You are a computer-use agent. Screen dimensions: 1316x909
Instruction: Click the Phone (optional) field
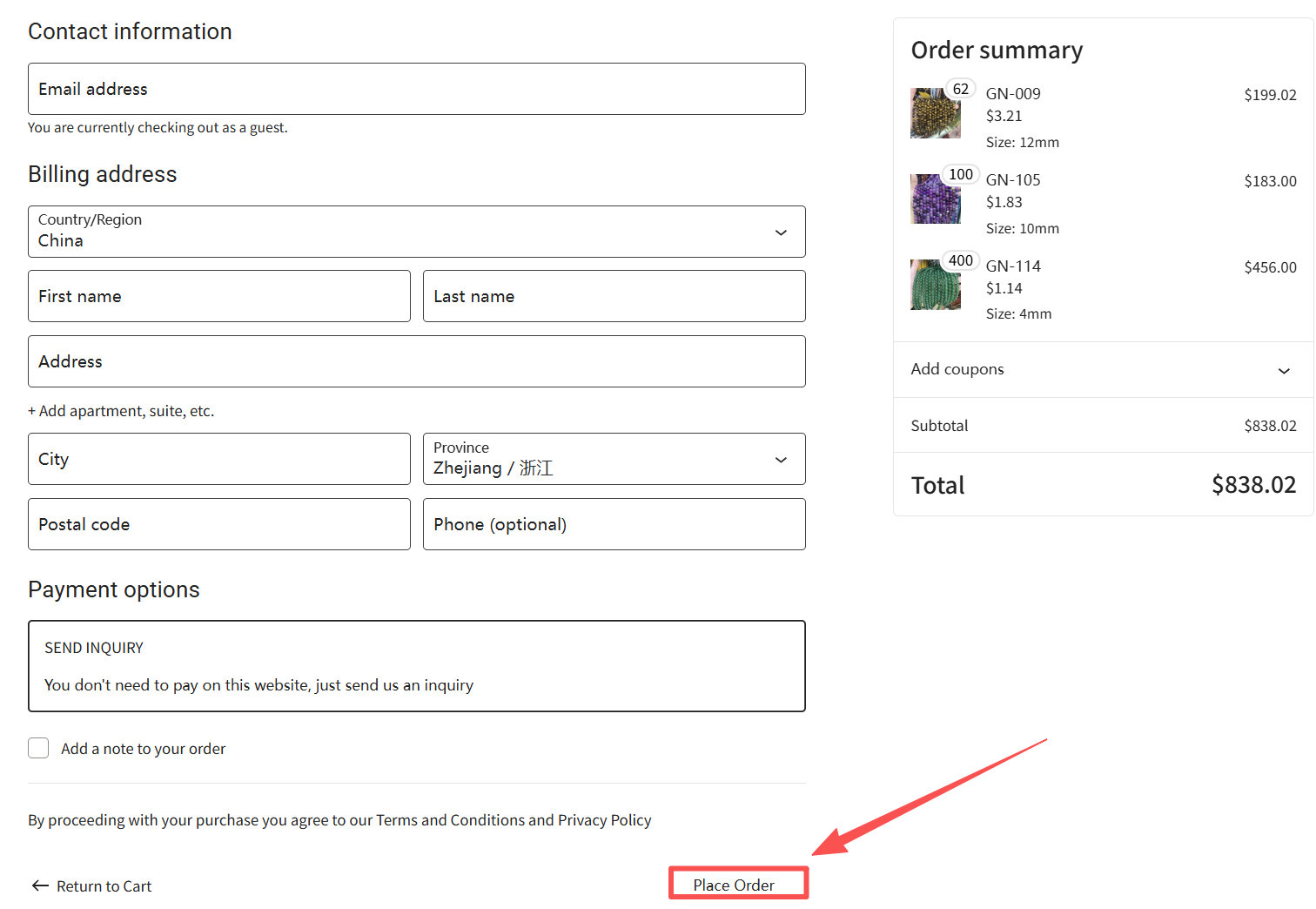(614, 524)
